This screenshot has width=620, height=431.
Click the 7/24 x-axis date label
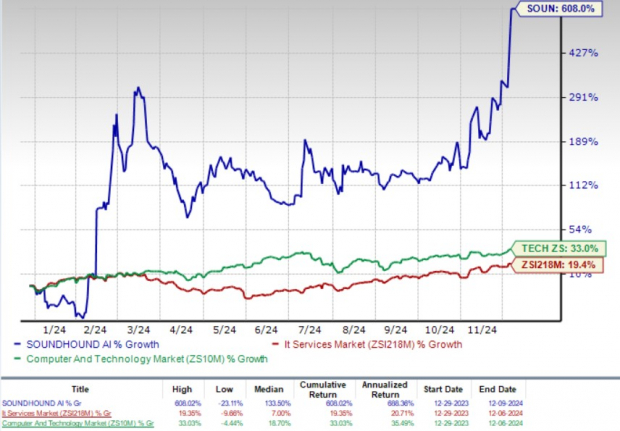point(310,330)
